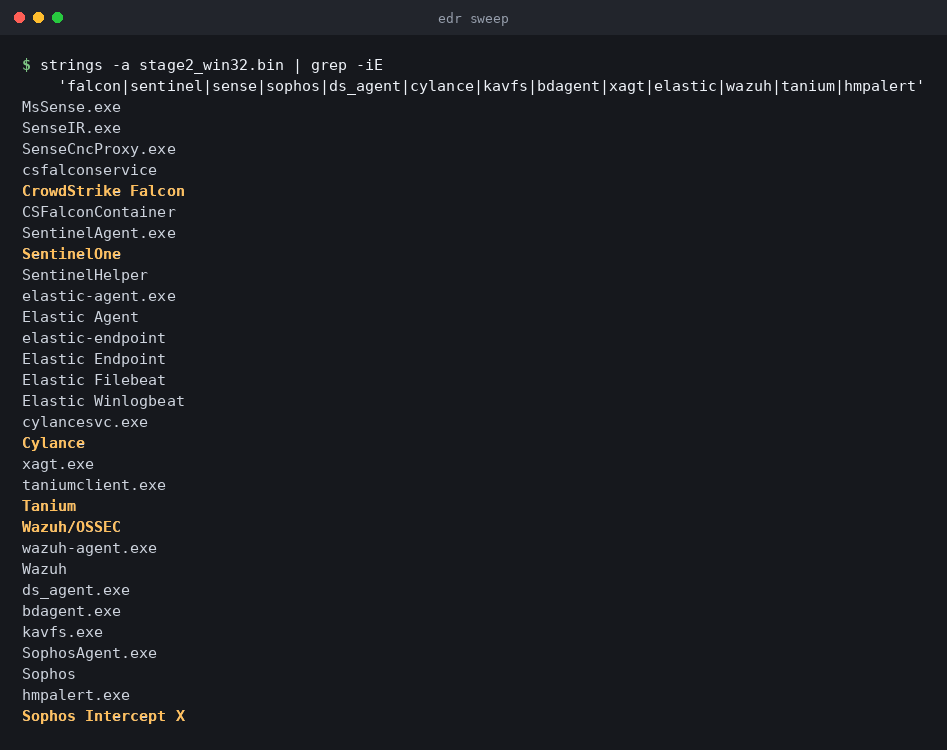Viewport: 947px width, 750px height.
Task: Click the green maximize window button
Action: [x=57, y=18]
